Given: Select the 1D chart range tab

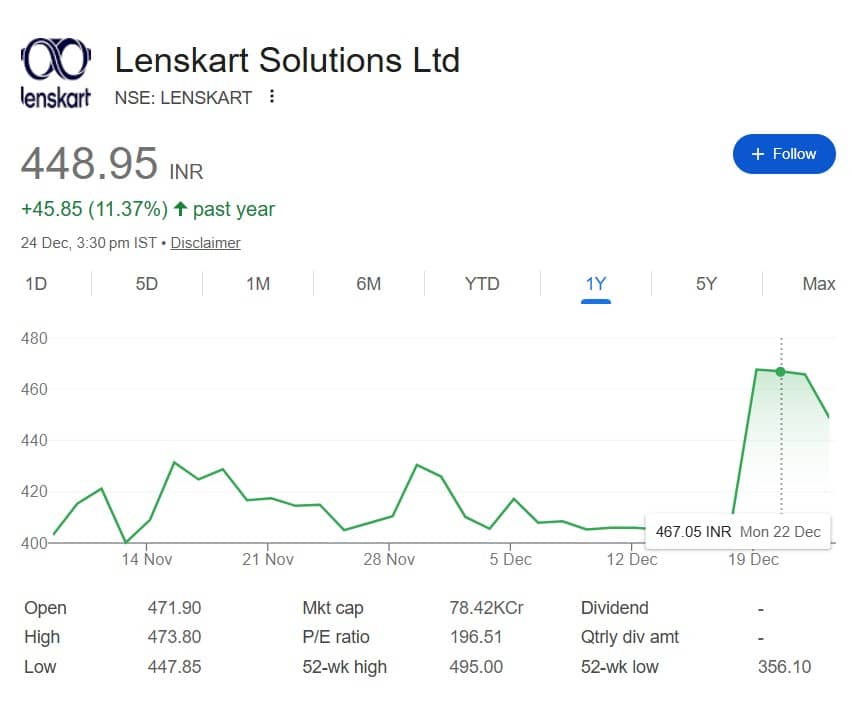Looking at the screenshot, I should pyautogui.click(x=36, y=284).
